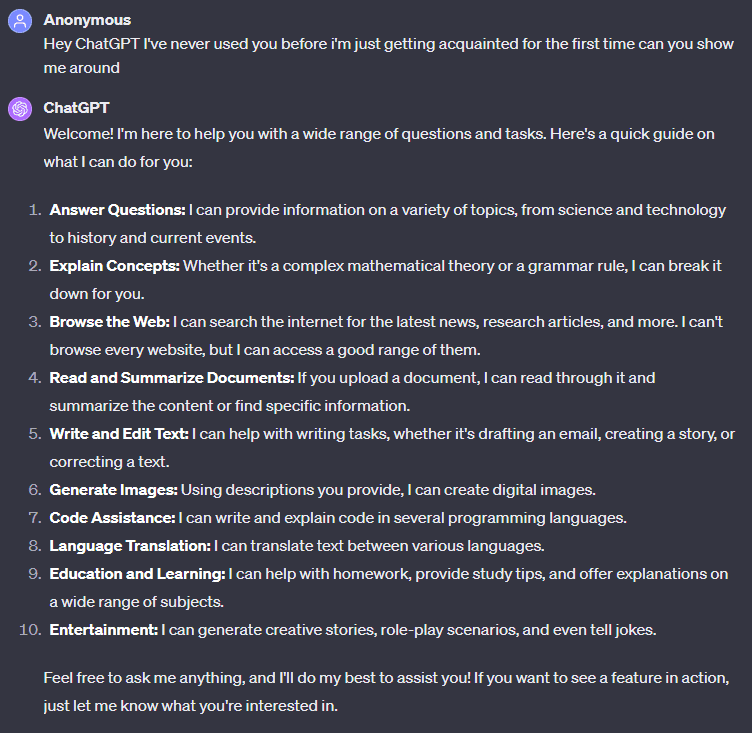The image size is (752, 733).
Task: Click the bold Explain Concepts heading
Action: click(115, 266)
